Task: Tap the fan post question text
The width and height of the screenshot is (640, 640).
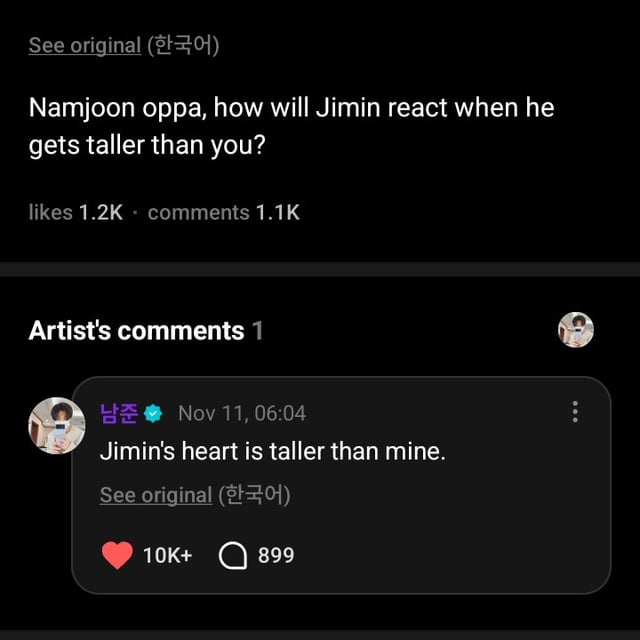Action: point(290,126)
